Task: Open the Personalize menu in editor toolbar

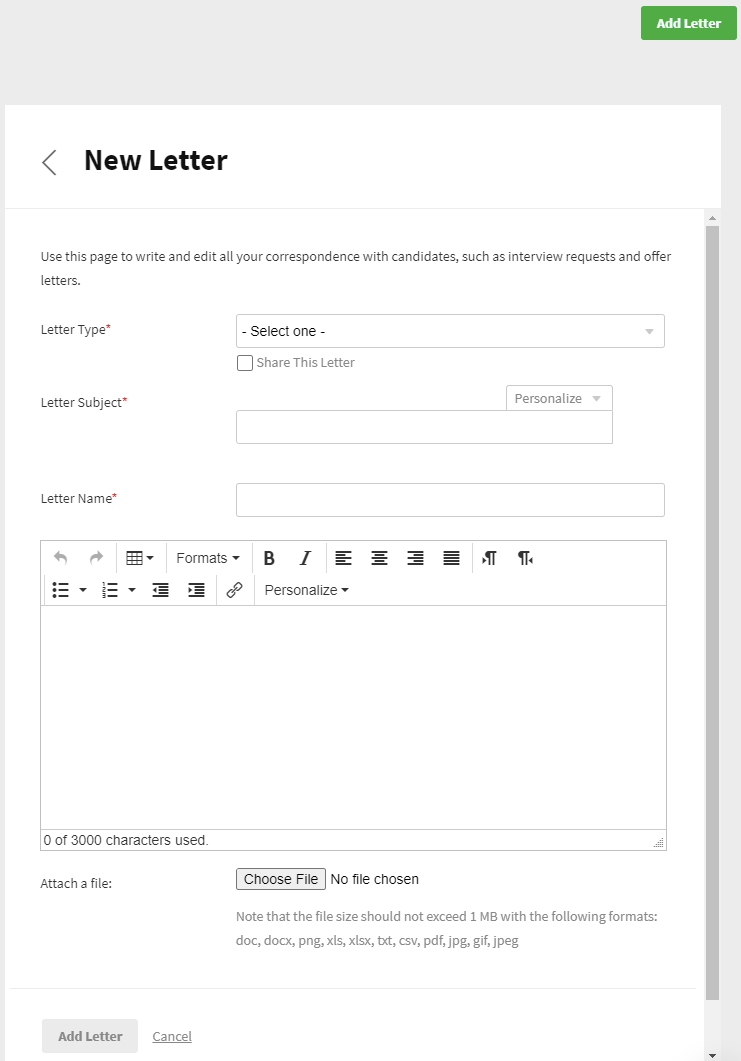Action: 306,590
